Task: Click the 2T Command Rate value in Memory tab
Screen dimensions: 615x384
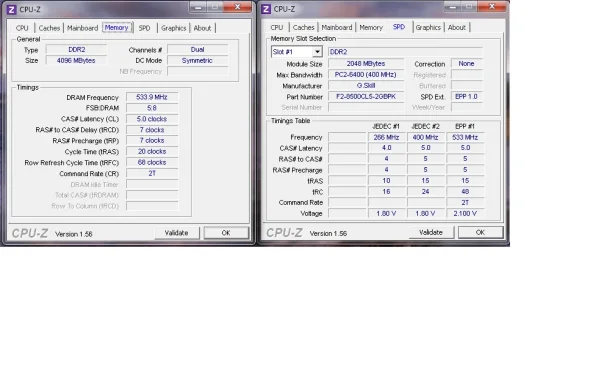Action: [152, 173]
